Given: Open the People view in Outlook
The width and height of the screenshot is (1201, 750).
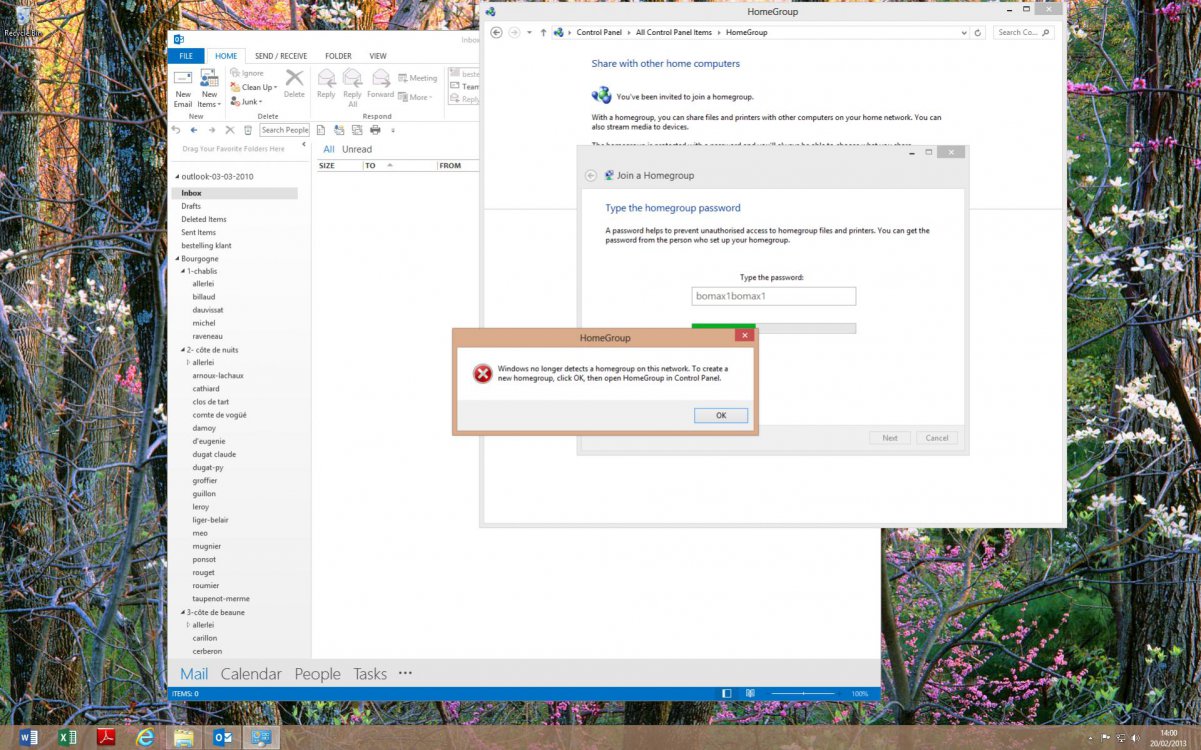Looking at the screenshot, I should pos(317,674).
